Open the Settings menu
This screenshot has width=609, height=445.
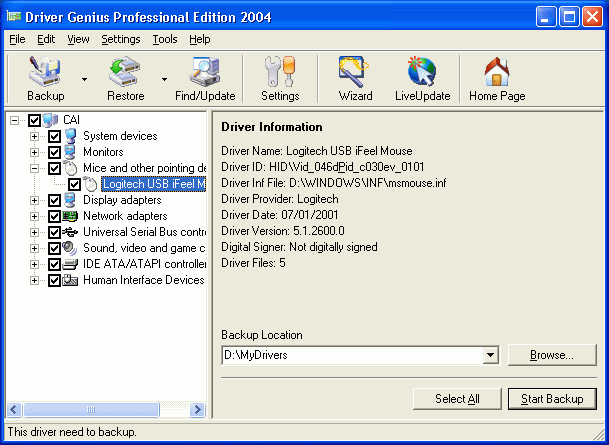(x=121, y=39)
